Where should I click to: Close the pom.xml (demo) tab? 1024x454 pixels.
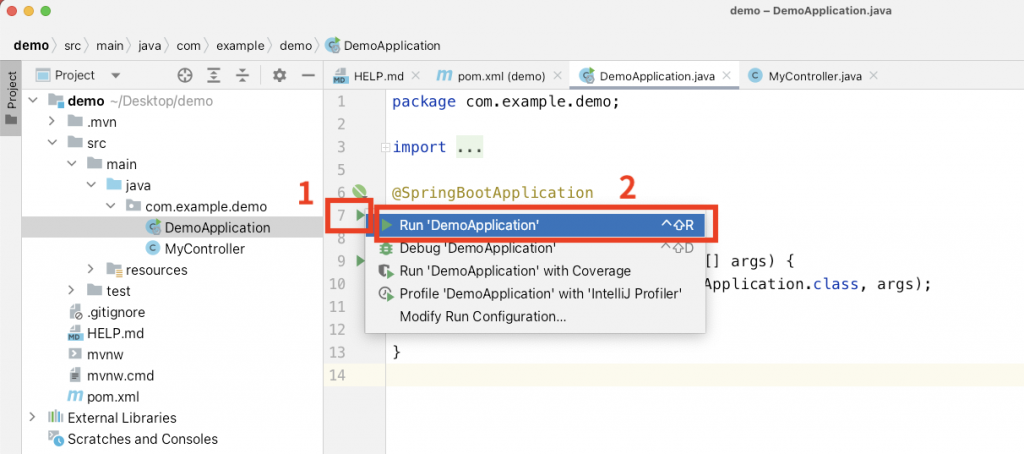tap(557, 76)
